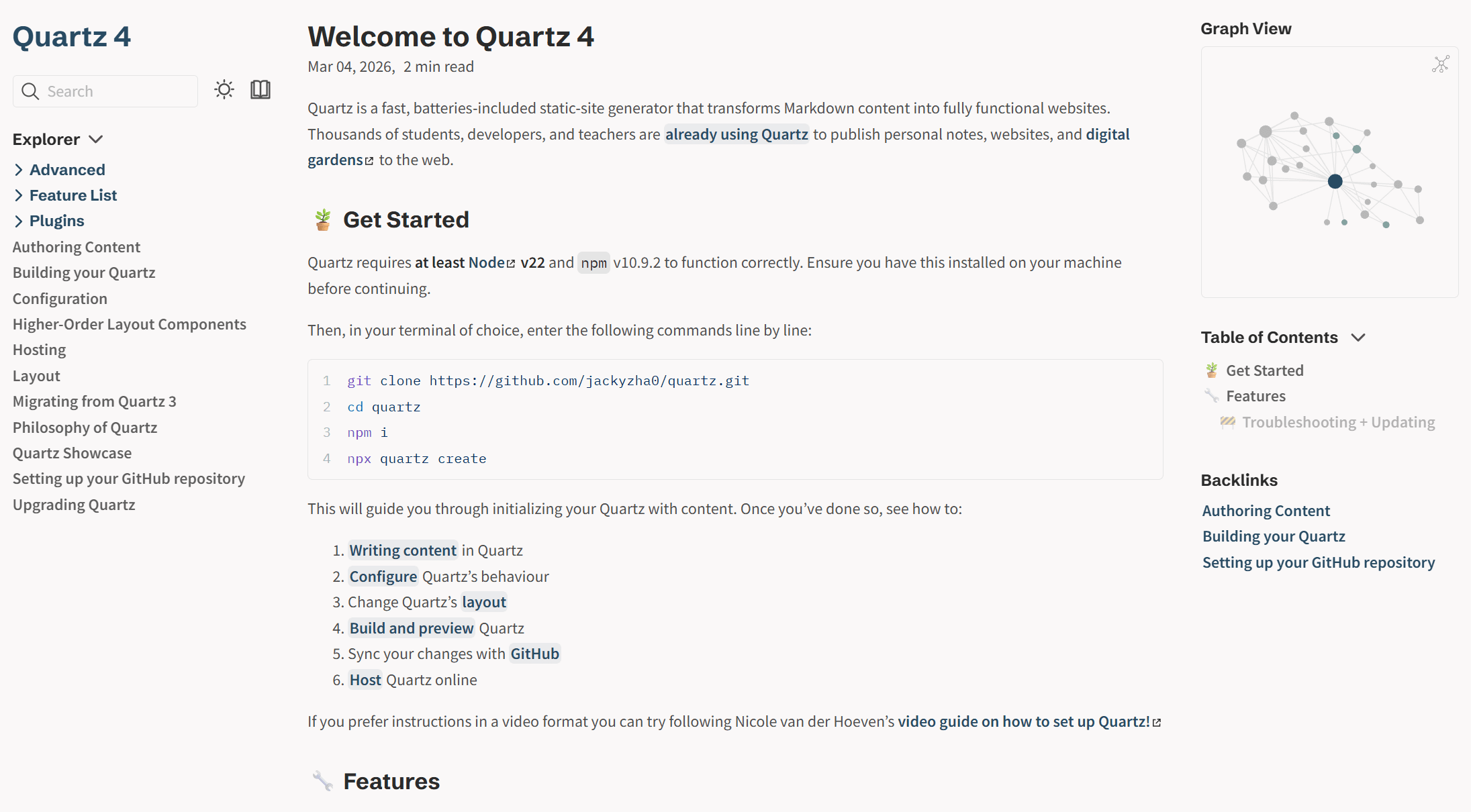Open Authoring Content backlink
Image resolution: width=1471 pixels, height=812 pixels.
coord(1266,511)
